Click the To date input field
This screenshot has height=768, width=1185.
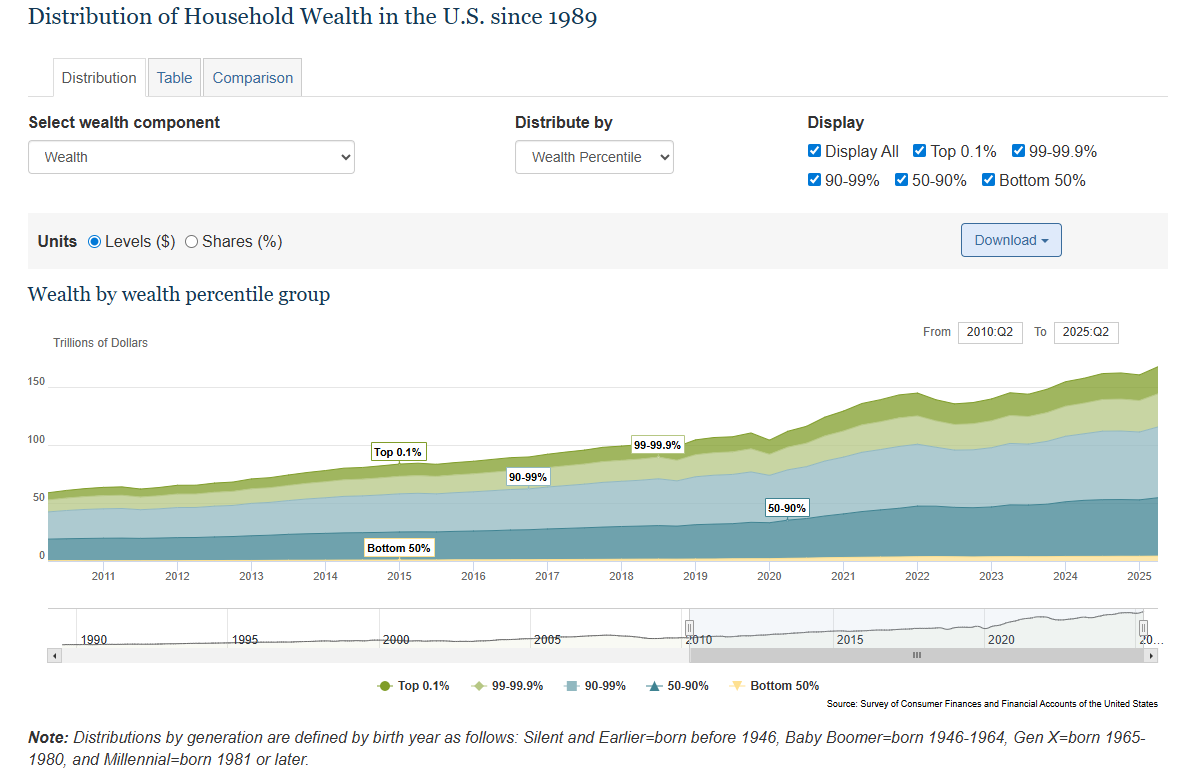point(1086,332)
